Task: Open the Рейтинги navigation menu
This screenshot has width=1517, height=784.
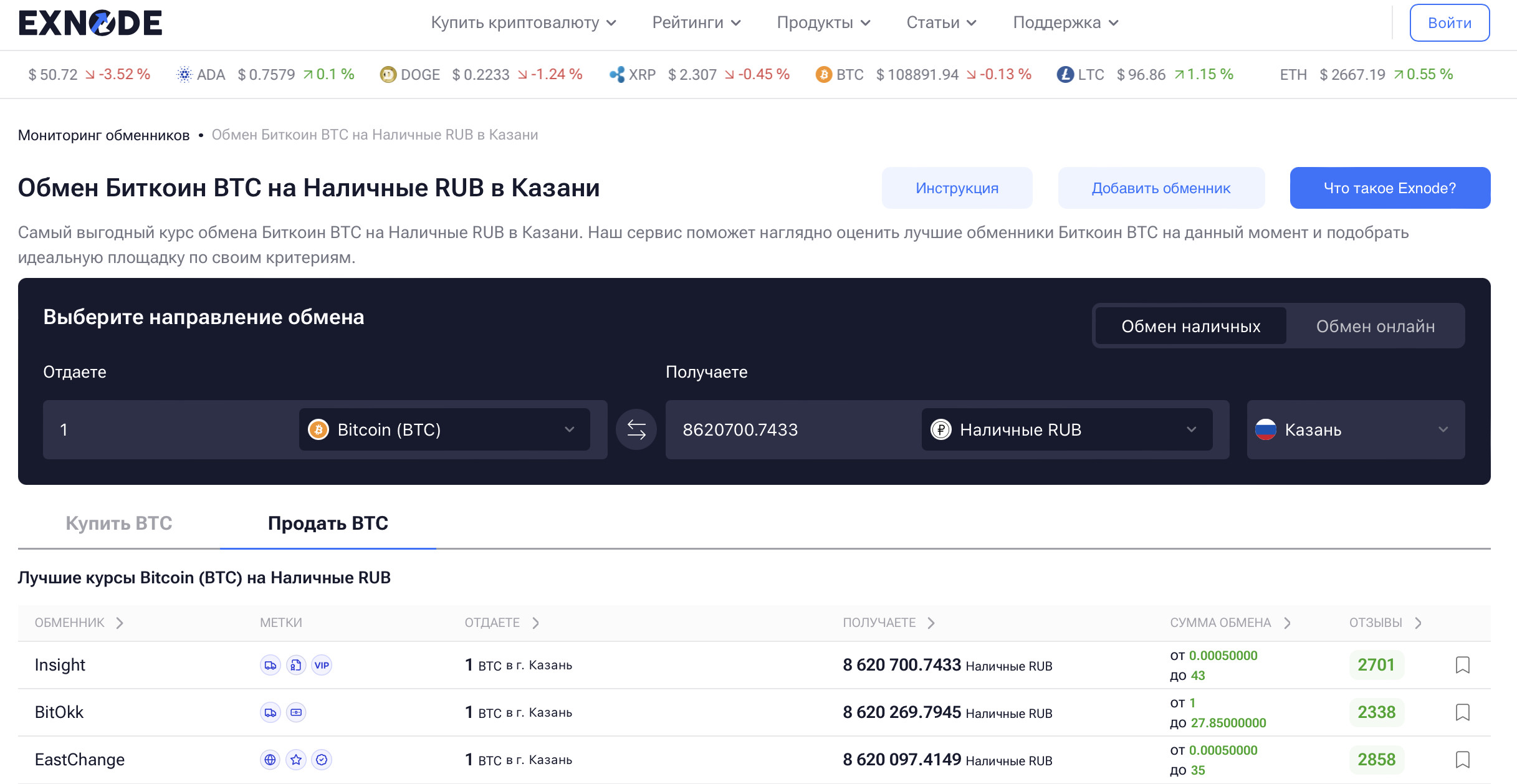Action: point(696,23)
